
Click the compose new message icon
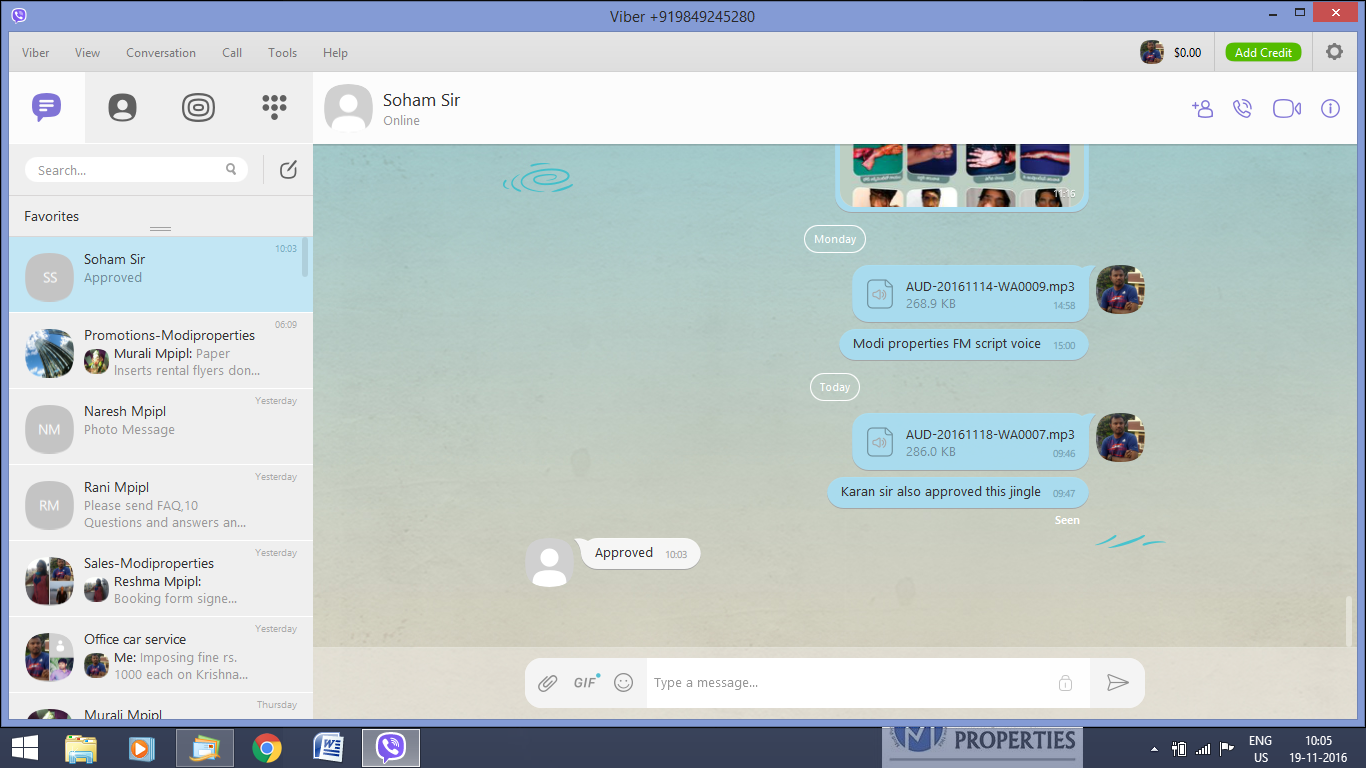pos(288,170)
